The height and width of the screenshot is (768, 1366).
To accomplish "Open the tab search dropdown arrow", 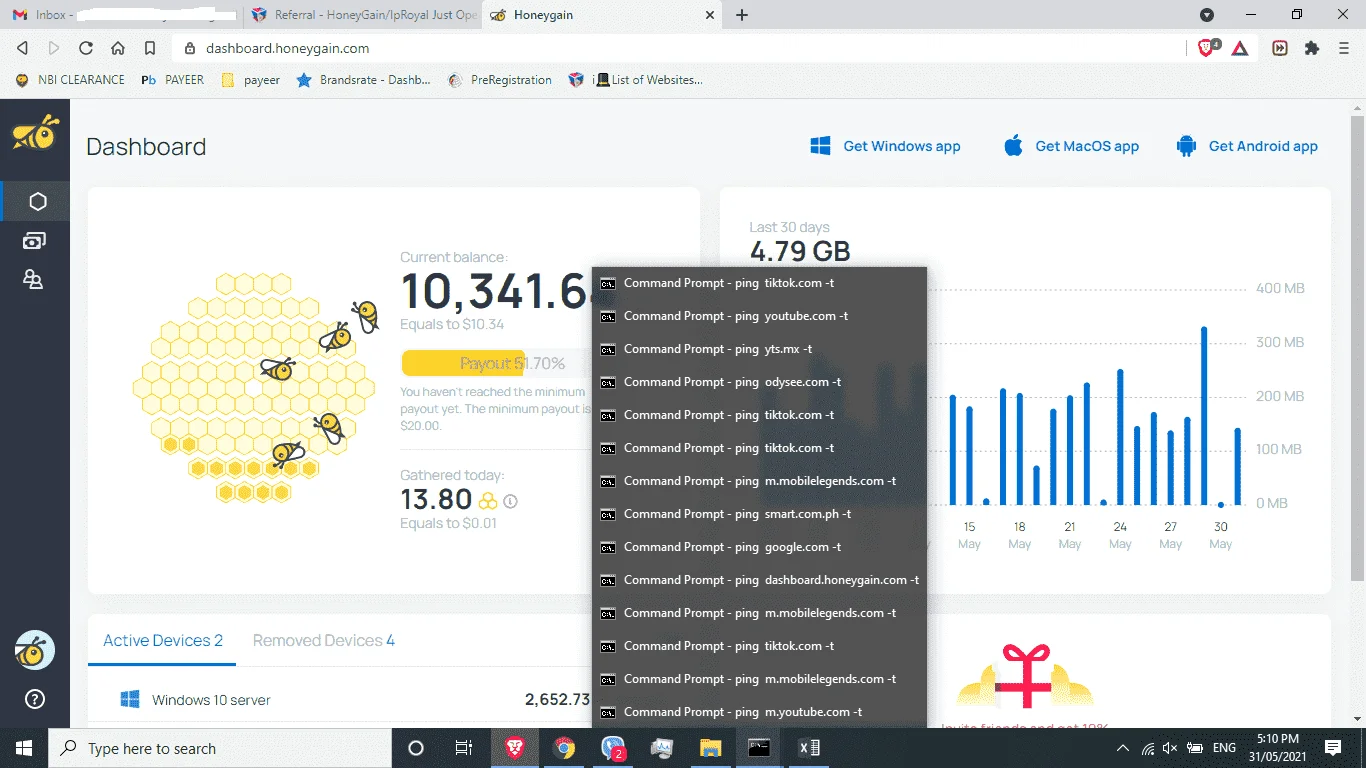I will pos(1207,15).
